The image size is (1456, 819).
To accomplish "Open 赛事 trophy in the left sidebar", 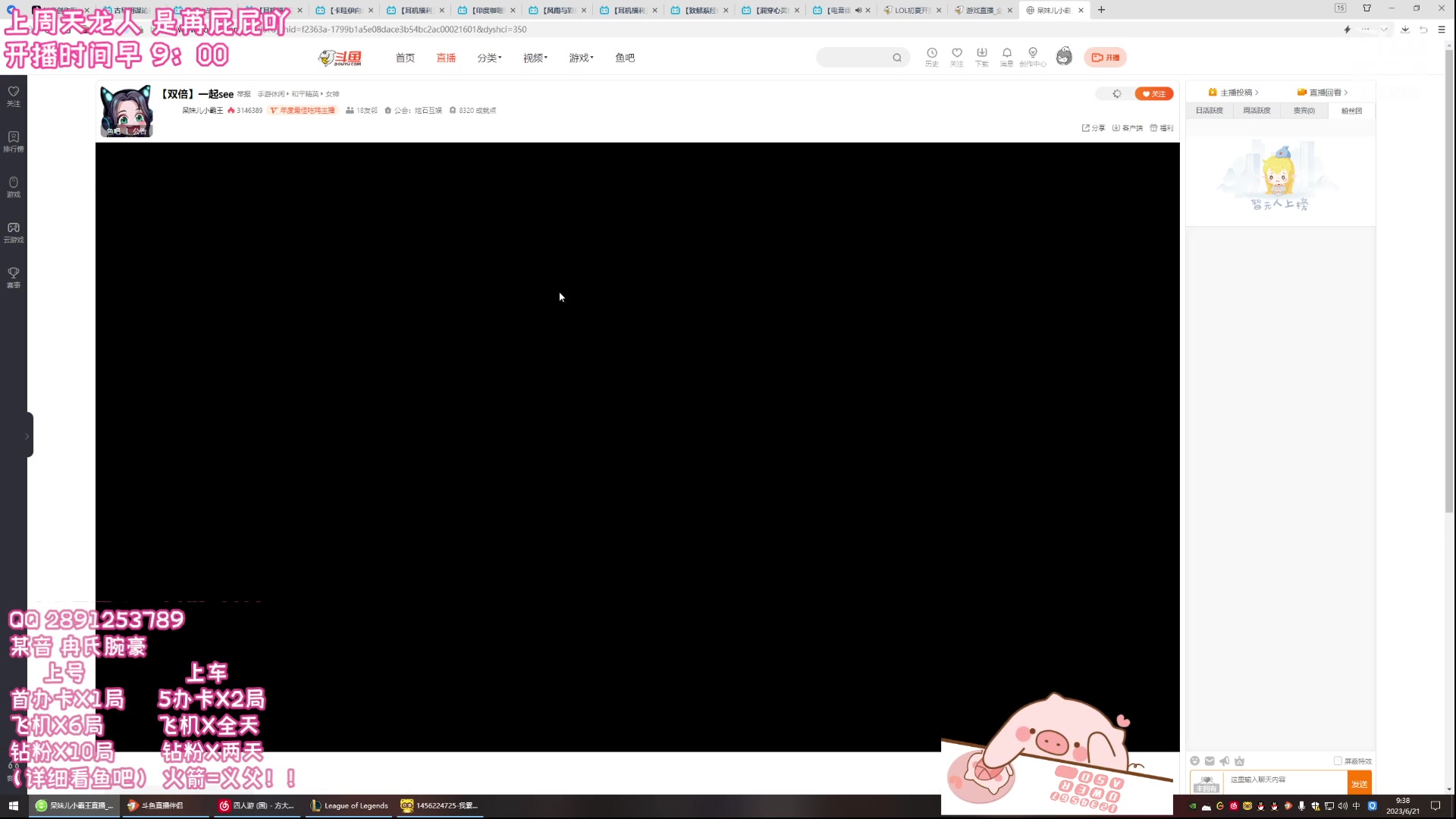I will 14,278.
